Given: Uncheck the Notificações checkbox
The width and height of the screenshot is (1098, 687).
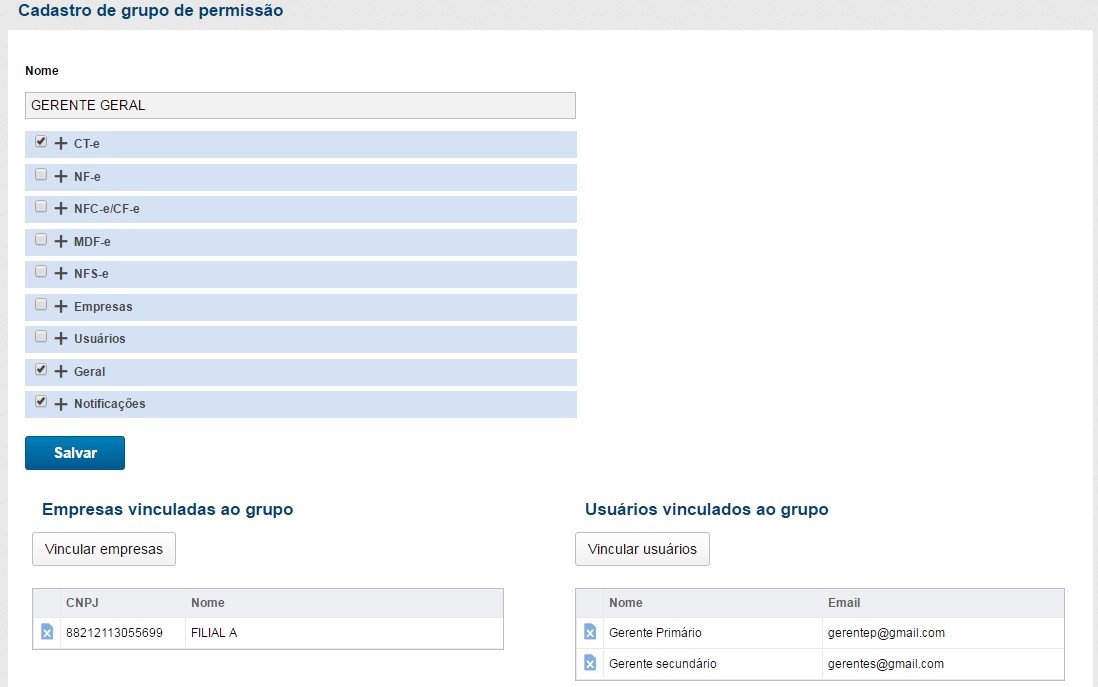Looking at the screenshot, I should [41, 402].
